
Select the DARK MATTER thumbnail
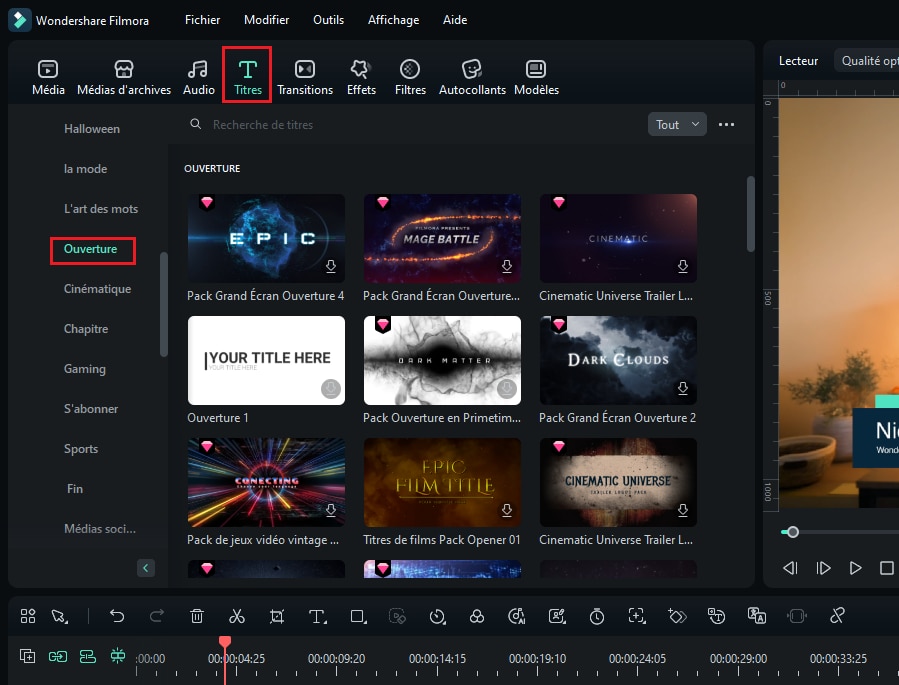click(443, 361)
